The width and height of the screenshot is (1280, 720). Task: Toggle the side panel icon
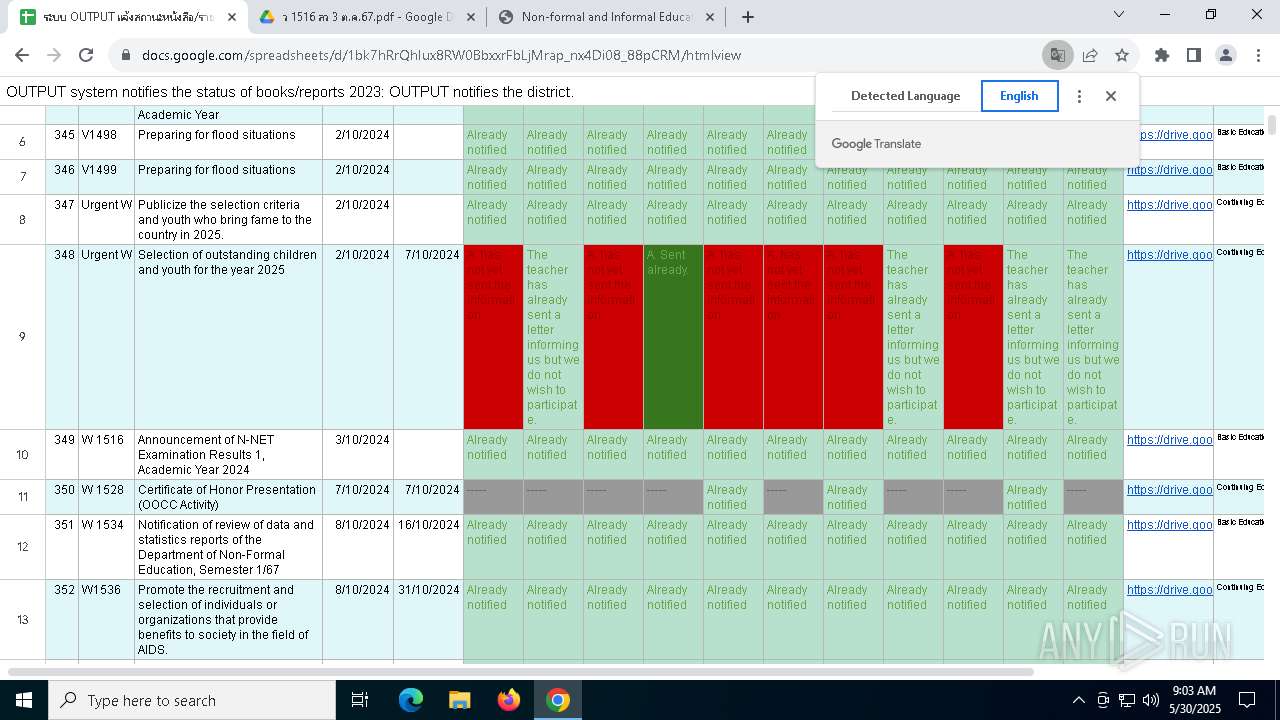pos(1194,55)
